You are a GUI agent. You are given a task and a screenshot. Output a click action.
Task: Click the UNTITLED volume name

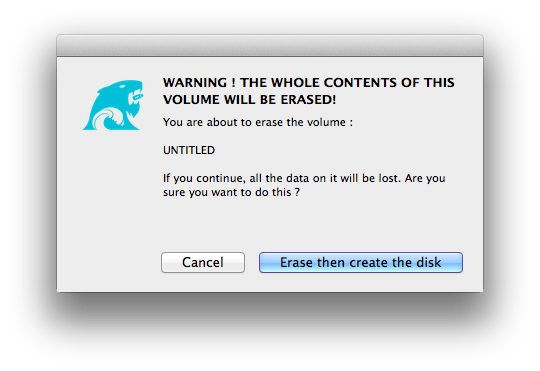click(x=189, y=150)
